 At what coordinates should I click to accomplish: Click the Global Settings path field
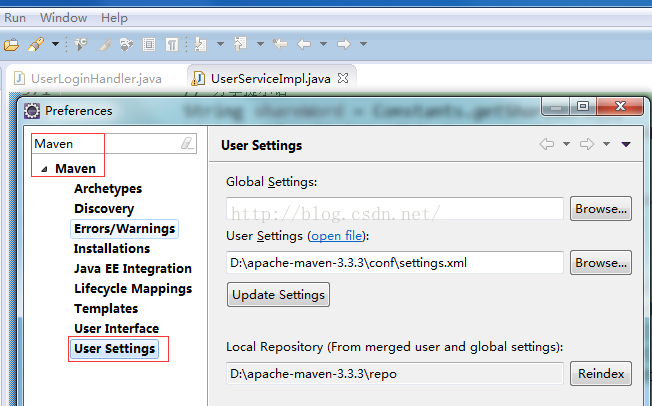click(395, 208)
